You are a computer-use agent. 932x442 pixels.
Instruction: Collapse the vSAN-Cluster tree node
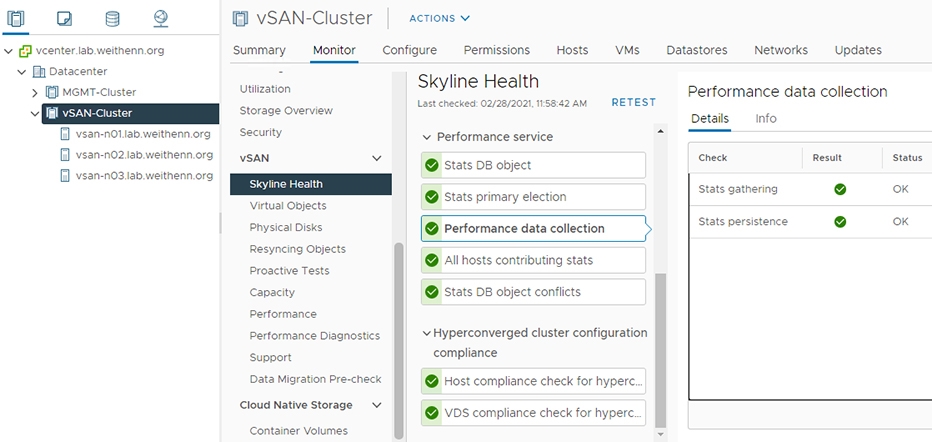coord(35,113)
